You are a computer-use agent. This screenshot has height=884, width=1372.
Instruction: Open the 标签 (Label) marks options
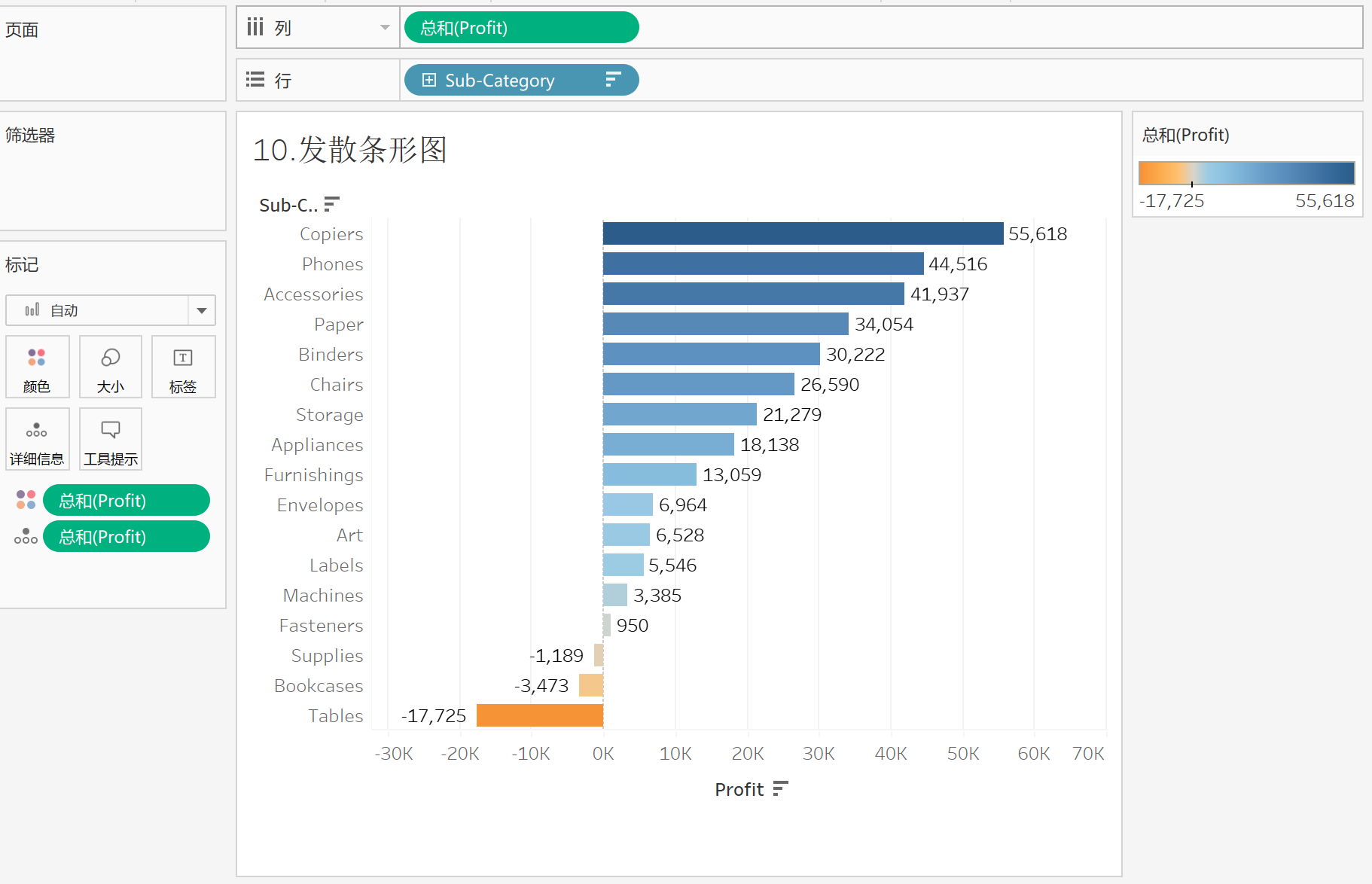(x=183, y=367)
